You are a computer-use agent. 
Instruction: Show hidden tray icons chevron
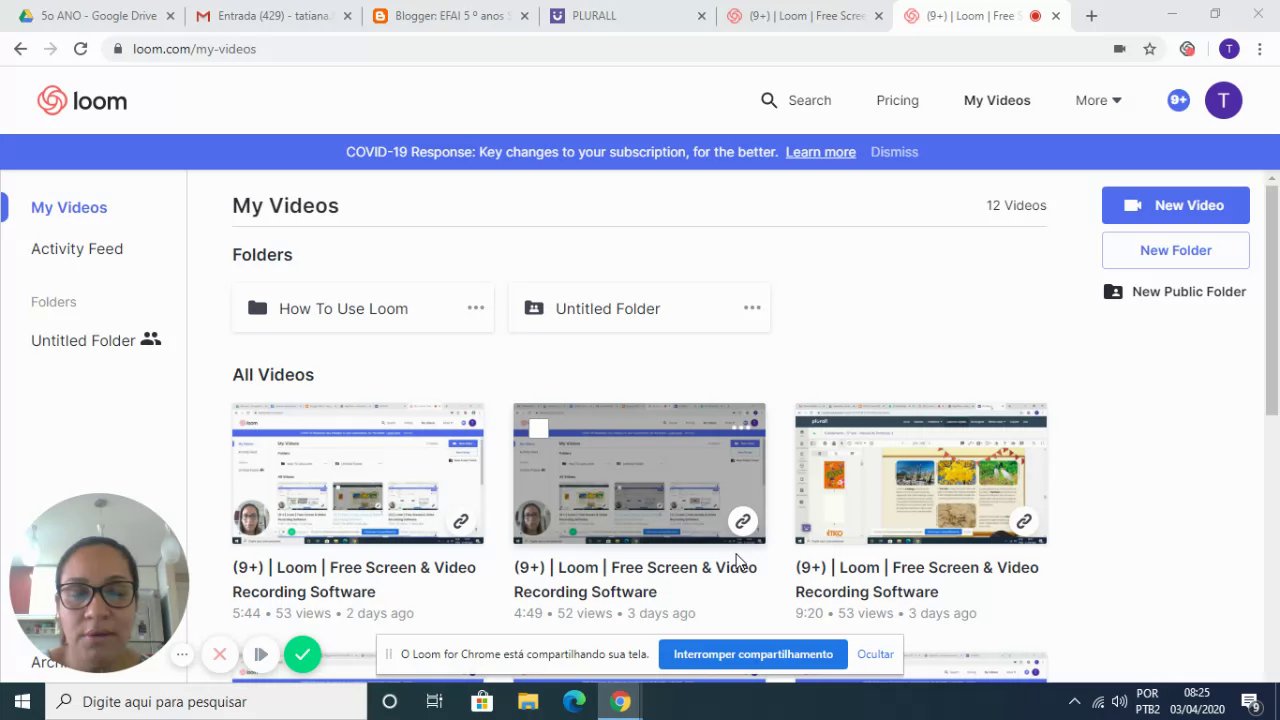click(1074, 701)
